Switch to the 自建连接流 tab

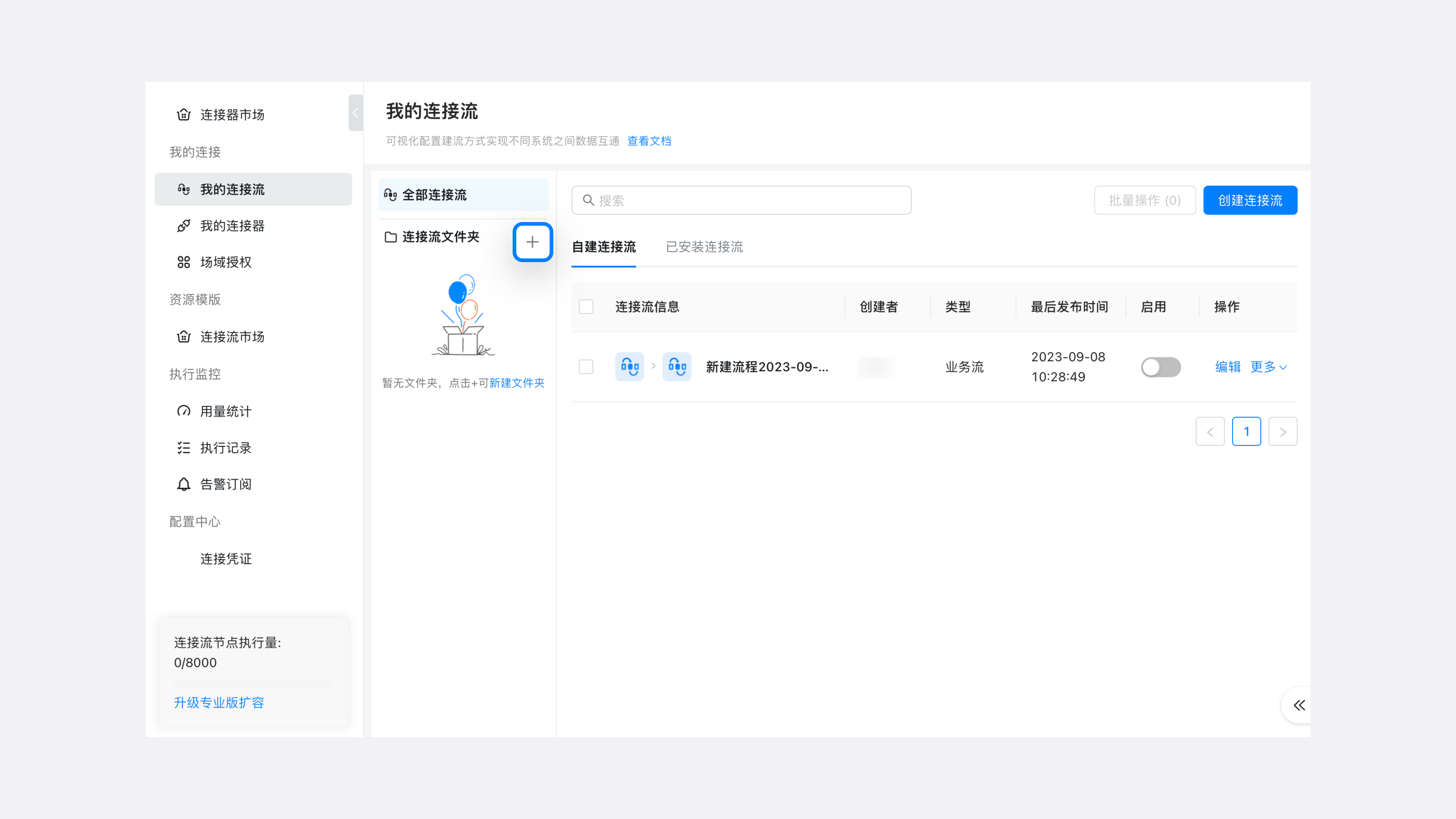click(604, 247)
